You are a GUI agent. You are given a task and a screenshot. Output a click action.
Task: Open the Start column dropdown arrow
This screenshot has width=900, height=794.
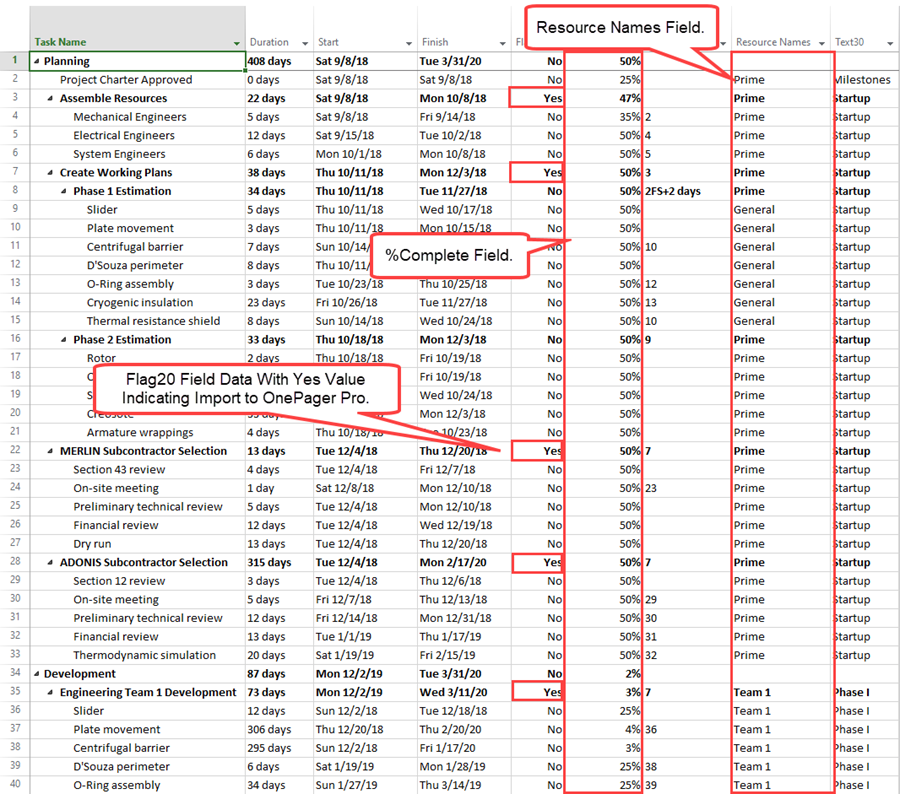click(x=408, y=43)
